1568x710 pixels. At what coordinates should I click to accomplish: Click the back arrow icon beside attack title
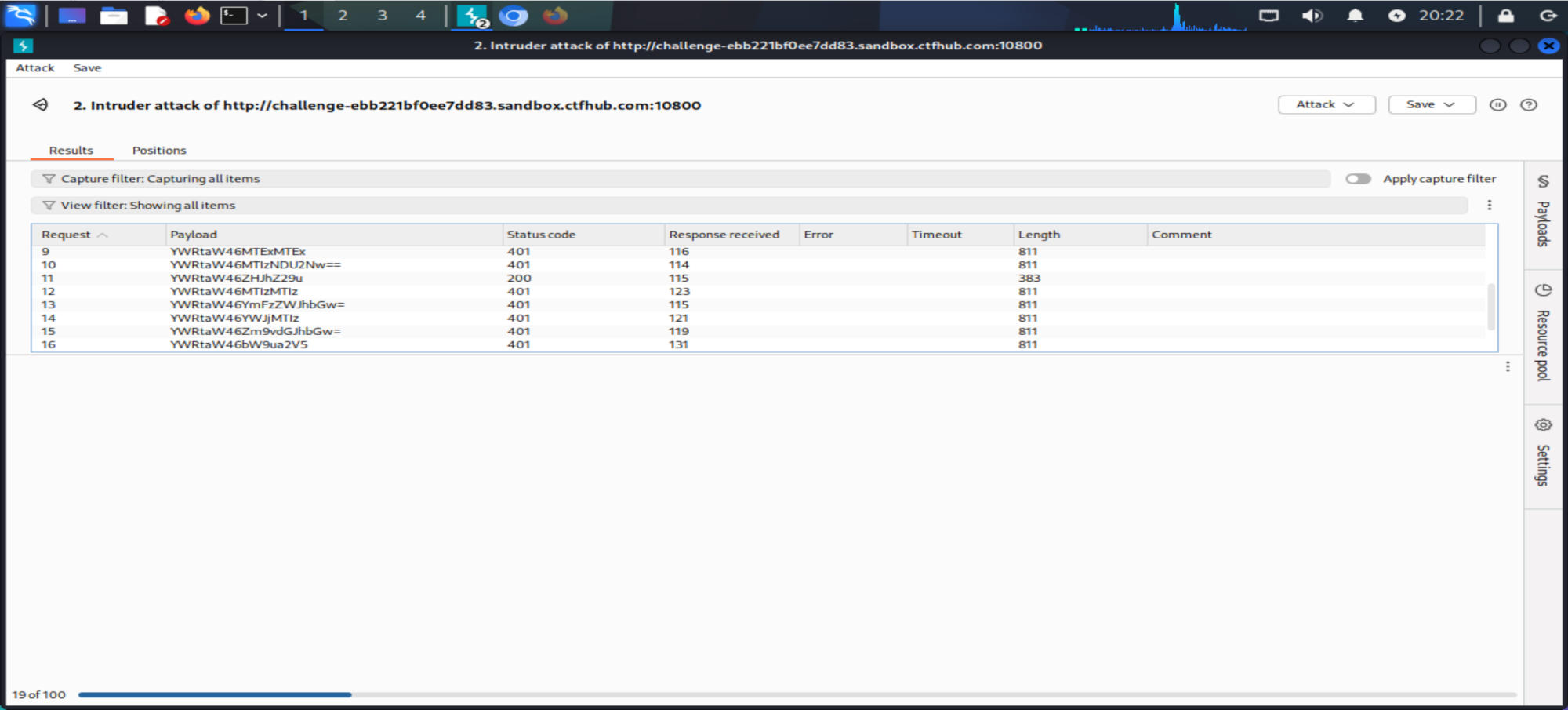click(x=40, y=105)
